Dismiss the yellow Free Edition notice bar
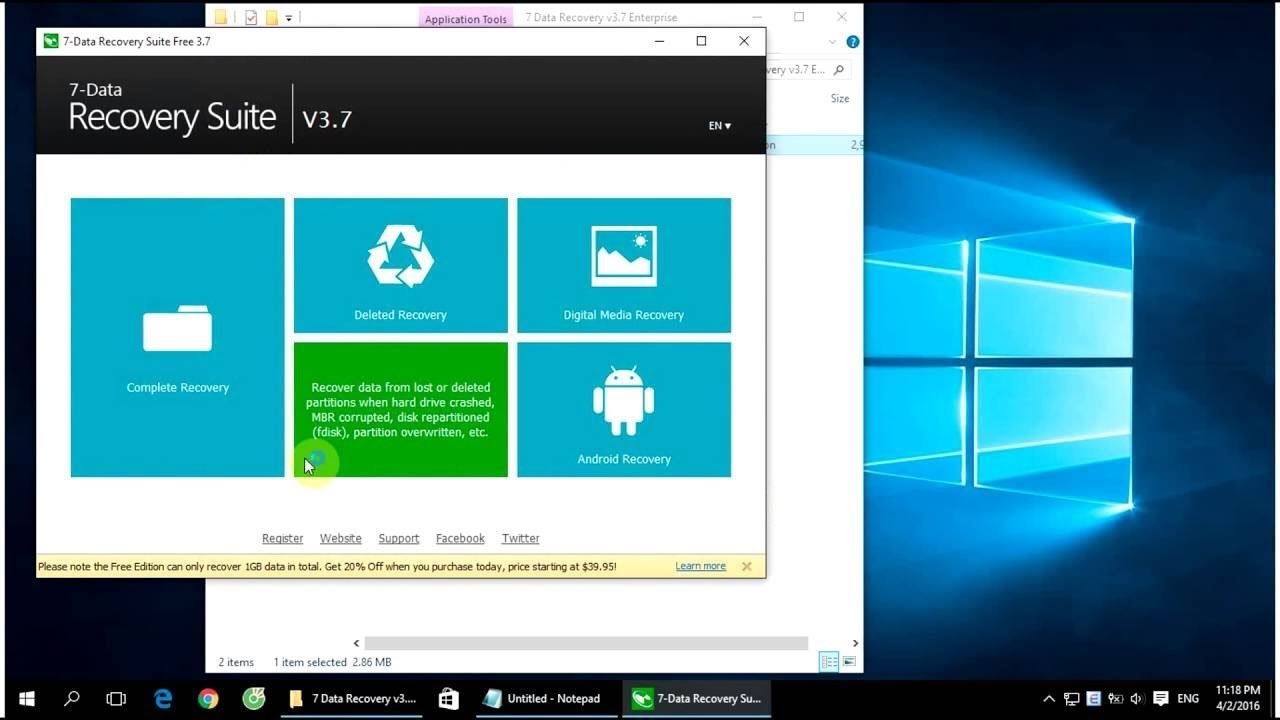Viewport: 1280px width, 720px height. [x=746, y=566]
